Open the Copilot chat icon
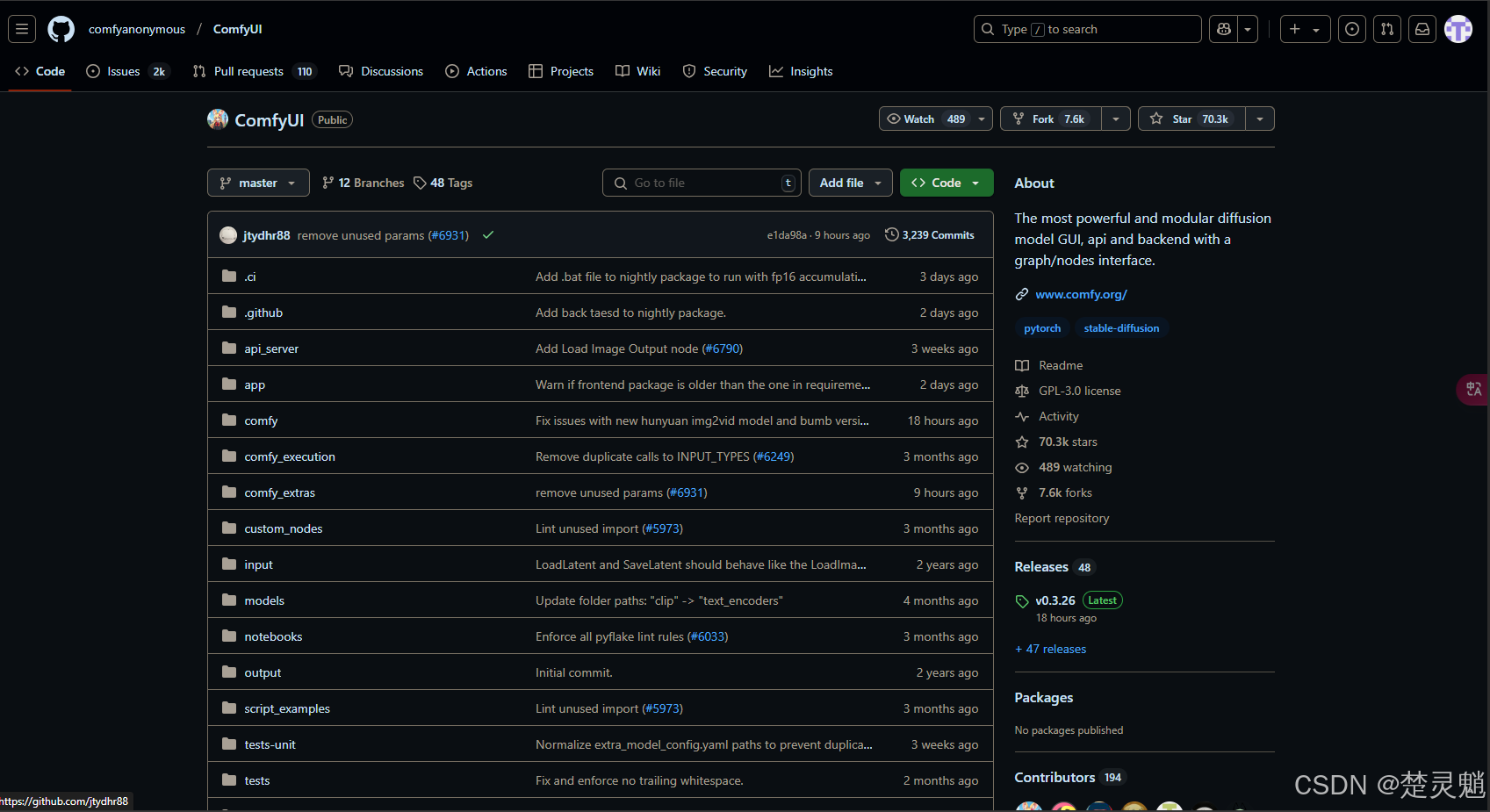1490x812 pixels. click(x=1224, y=29)
